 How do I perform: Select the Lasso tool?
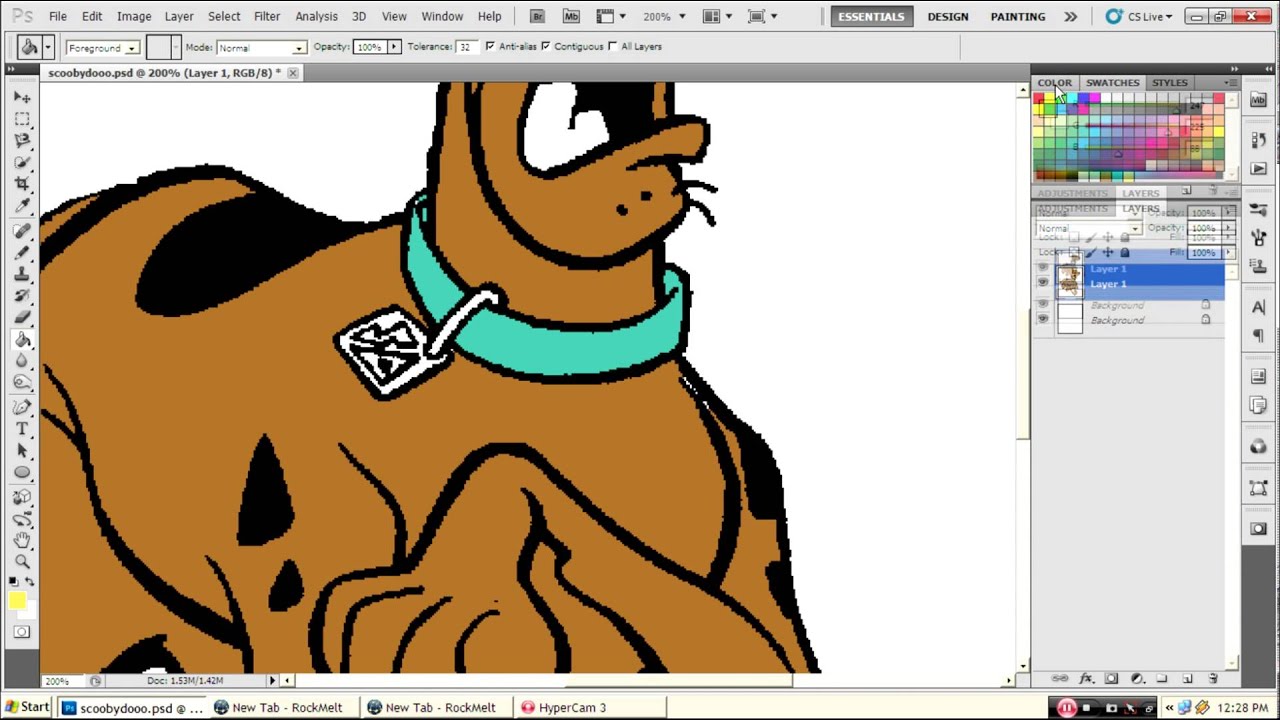point(22,141)
